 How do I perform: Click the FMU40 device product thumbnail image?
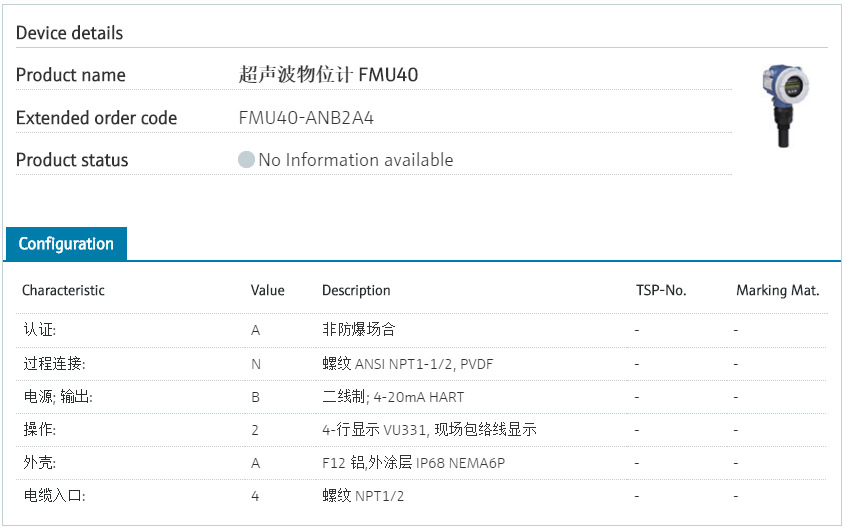coord(785,105)
